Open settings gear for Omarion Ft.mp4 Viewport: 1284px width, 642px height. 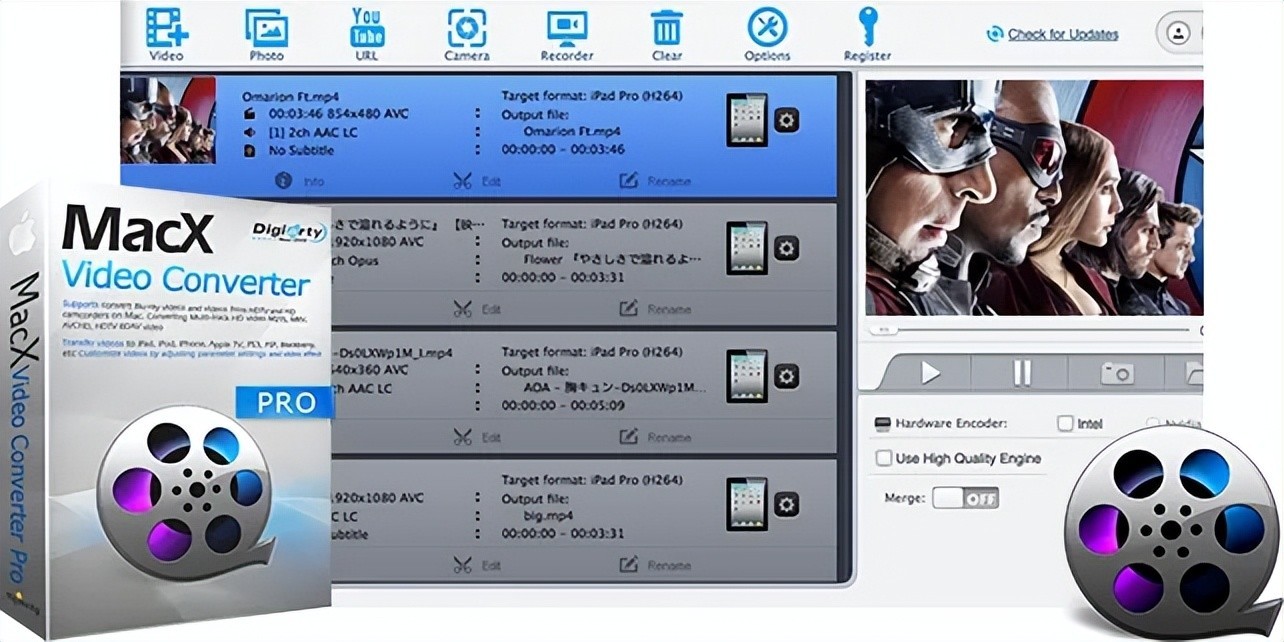[x=787, y=120]
